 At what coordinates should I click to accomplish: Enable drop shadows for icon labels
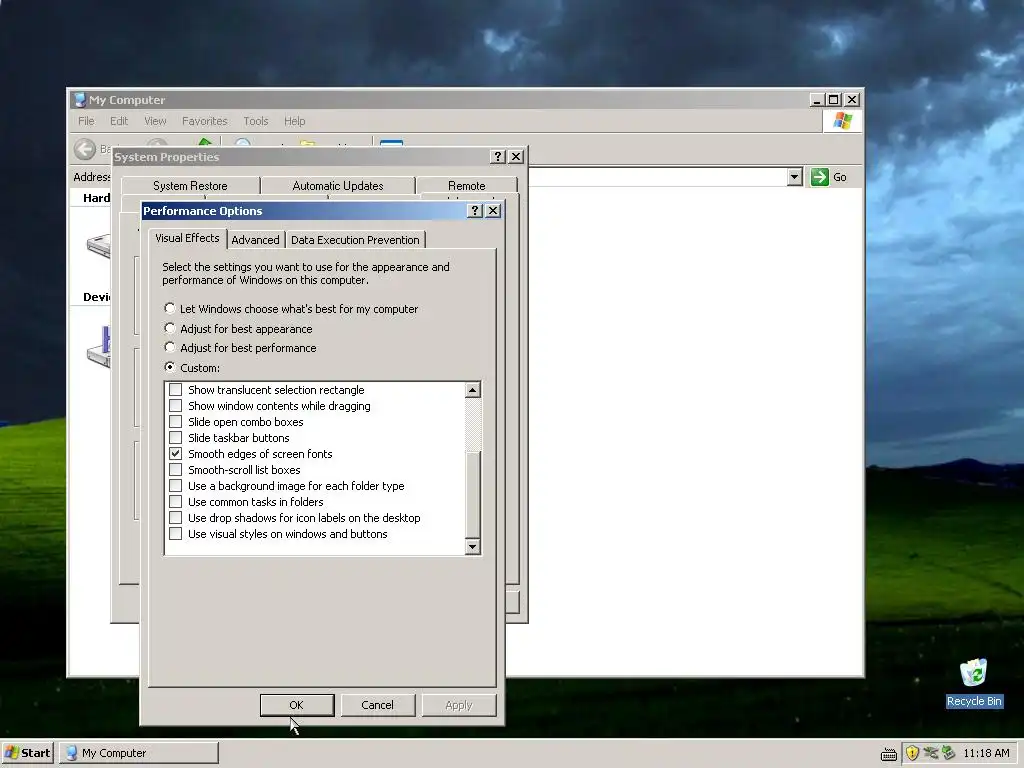coord(176,518)
